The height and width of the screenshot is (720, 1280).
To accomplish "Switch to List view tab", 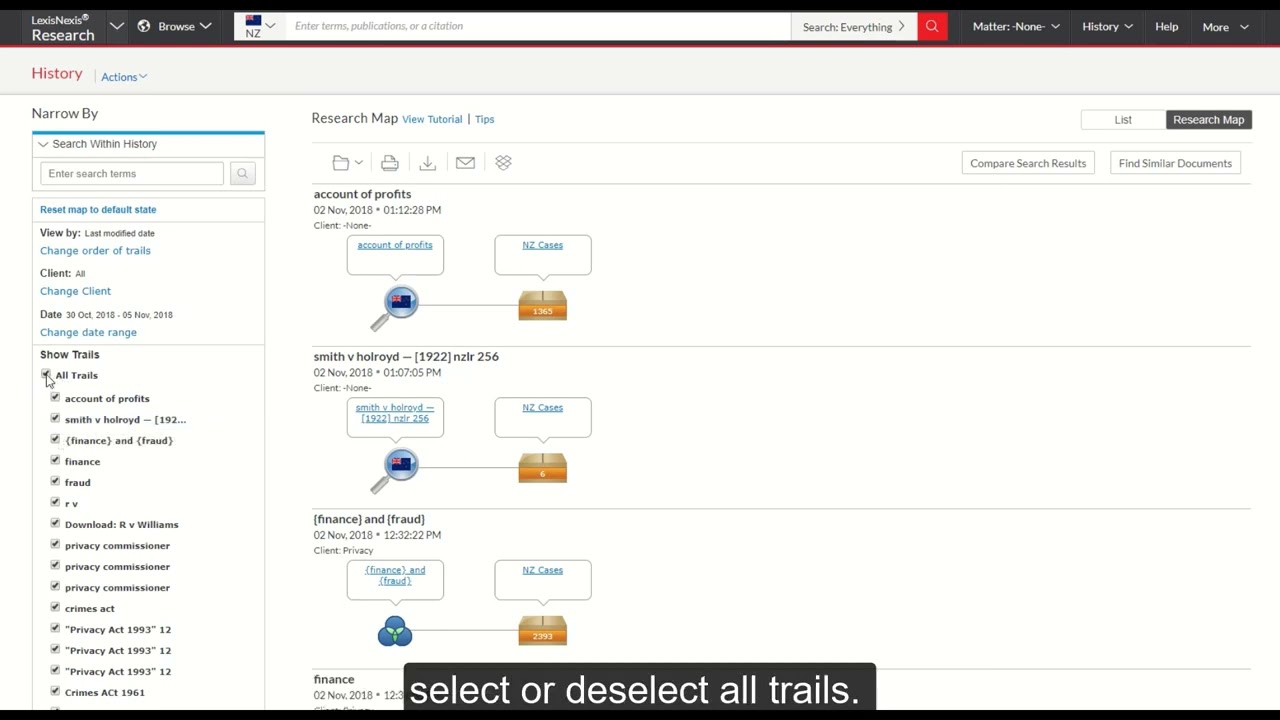I will coord(1123,120).
